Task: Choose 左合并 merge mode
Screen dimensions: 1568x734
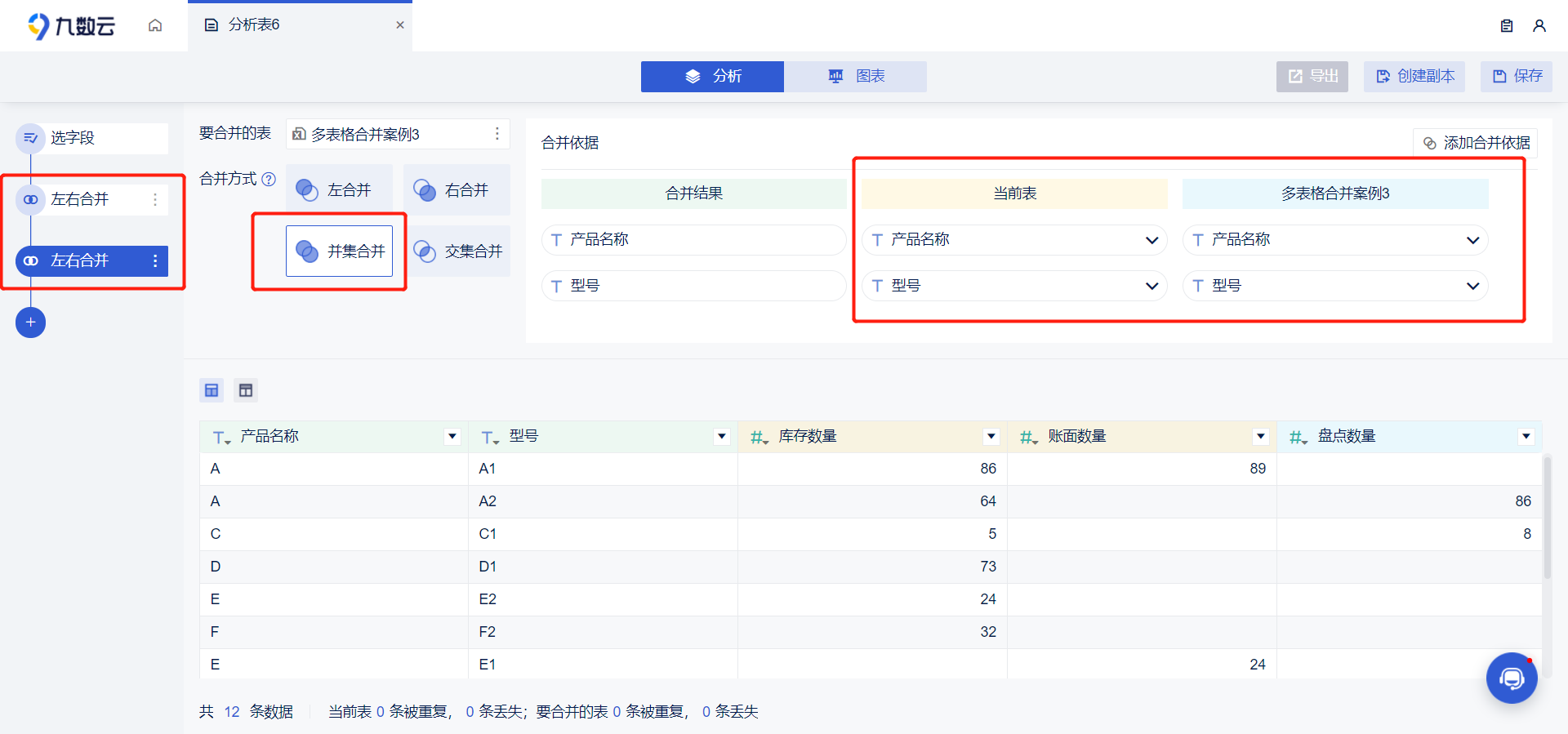Action: click(339, 190)
